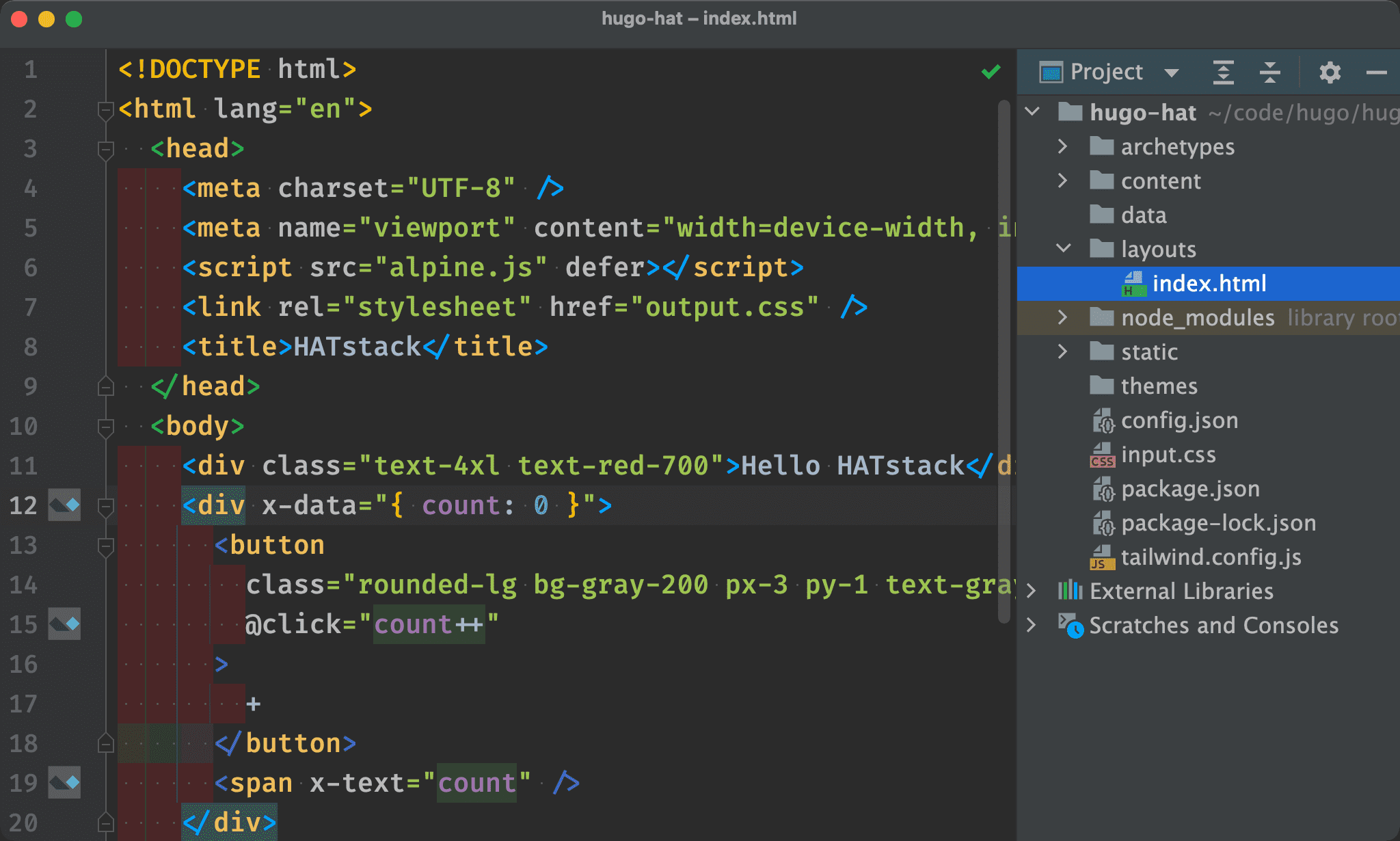Click the Alpine gutter icon on line 15

64,624
